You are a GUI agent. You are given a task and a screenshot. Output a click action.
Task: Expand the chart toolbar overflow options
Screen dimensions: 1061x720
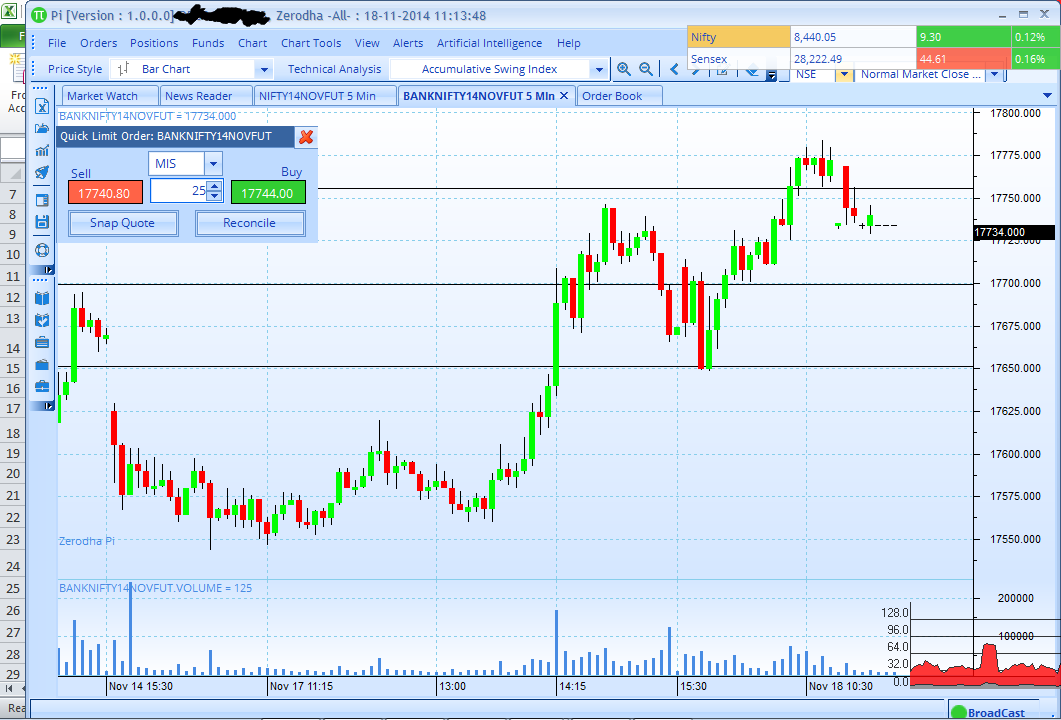(771, 76)
